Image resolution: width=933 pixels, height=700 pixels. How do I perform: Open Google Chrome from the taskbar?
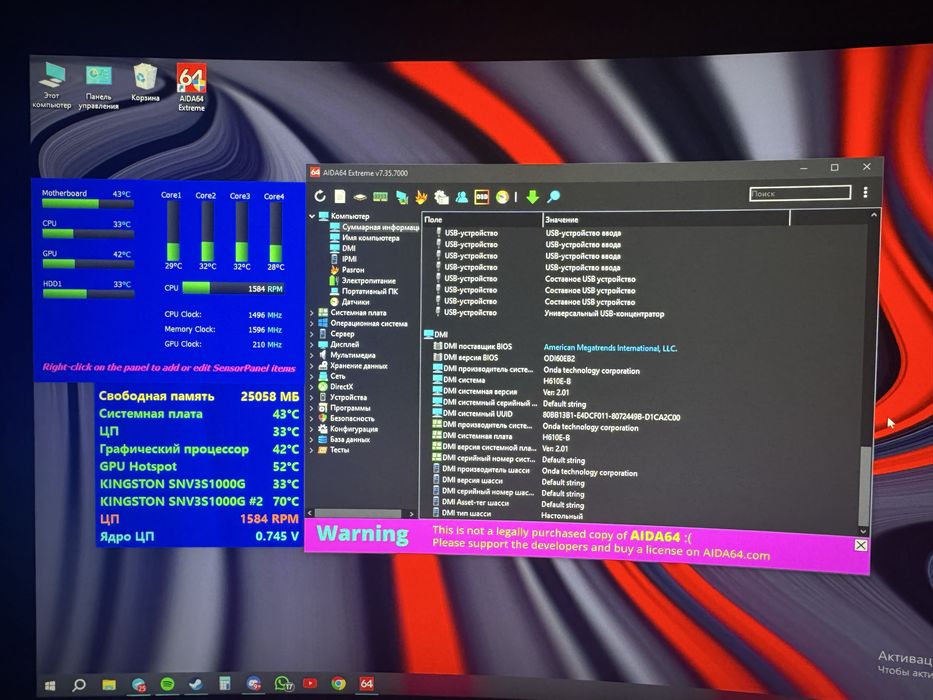338,683
